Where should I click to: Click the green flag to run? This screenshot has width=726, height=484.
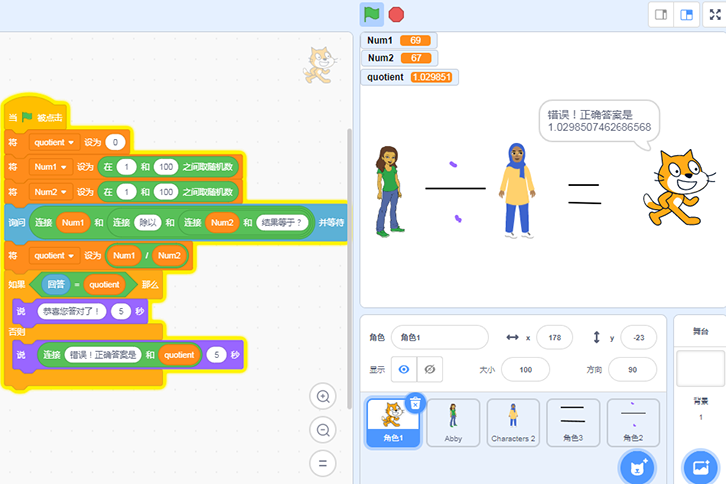point(371,14)
